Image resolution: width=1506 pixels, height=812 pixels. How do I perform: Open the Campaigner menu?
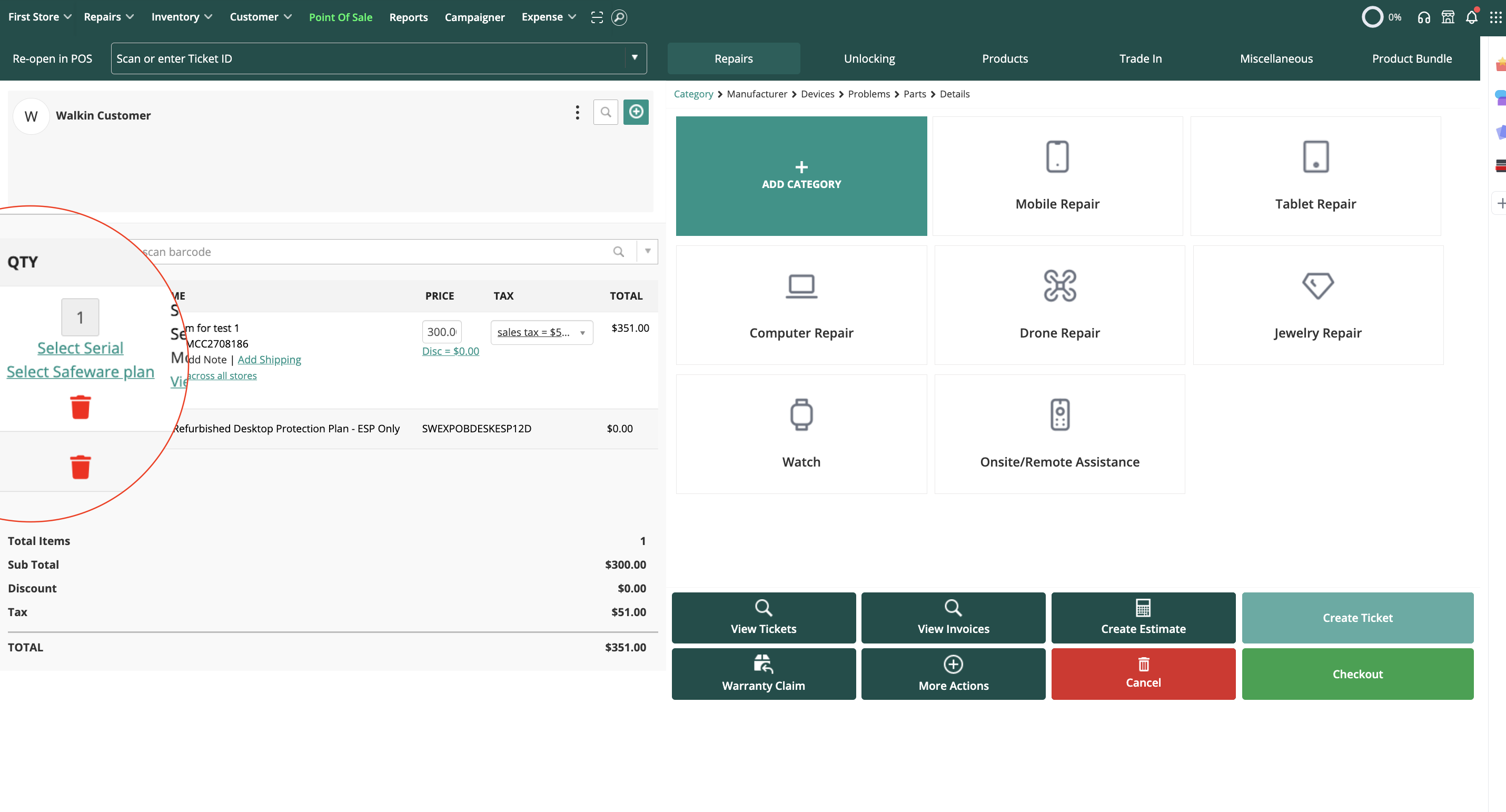(x=475, y=17)
